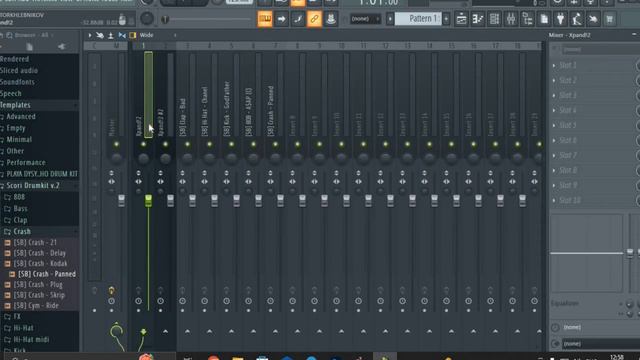
Task: Open the Playlist view icon
Action: point(461,19)
